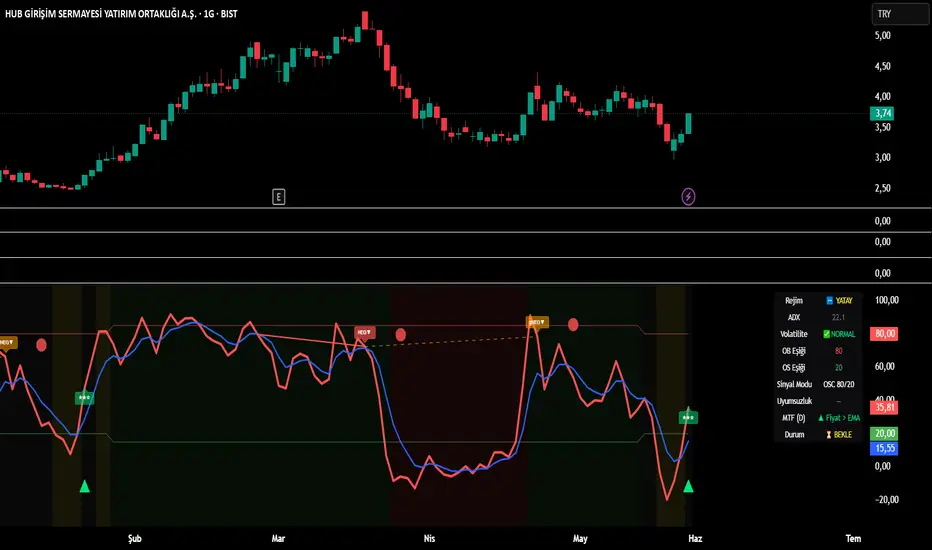The width and height of the screenshot is (932, 550).
Task: Click the current price label 3,74
Action: (883, 113)
